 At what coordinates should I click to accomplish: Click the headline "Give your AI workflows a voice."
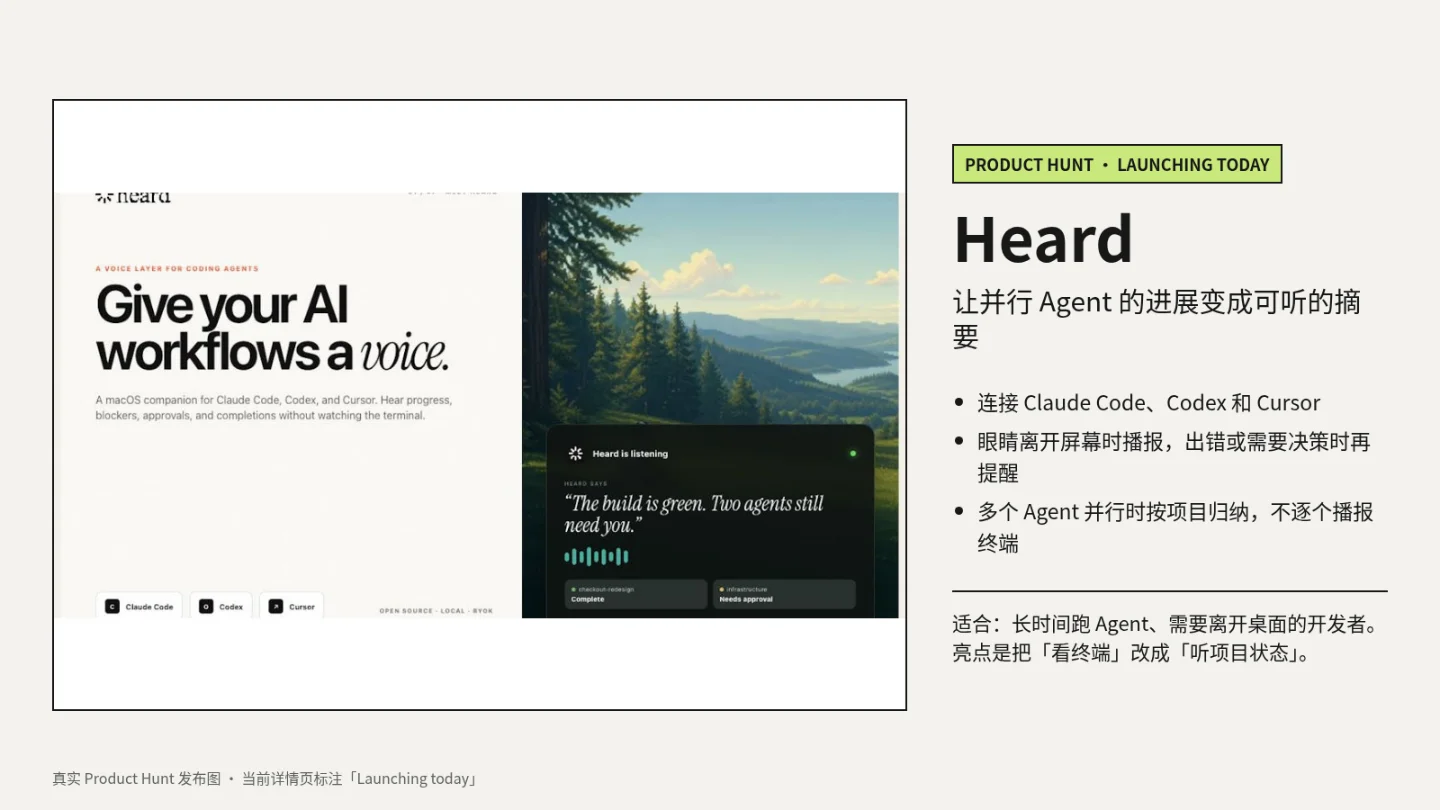[x=272, y=328]
